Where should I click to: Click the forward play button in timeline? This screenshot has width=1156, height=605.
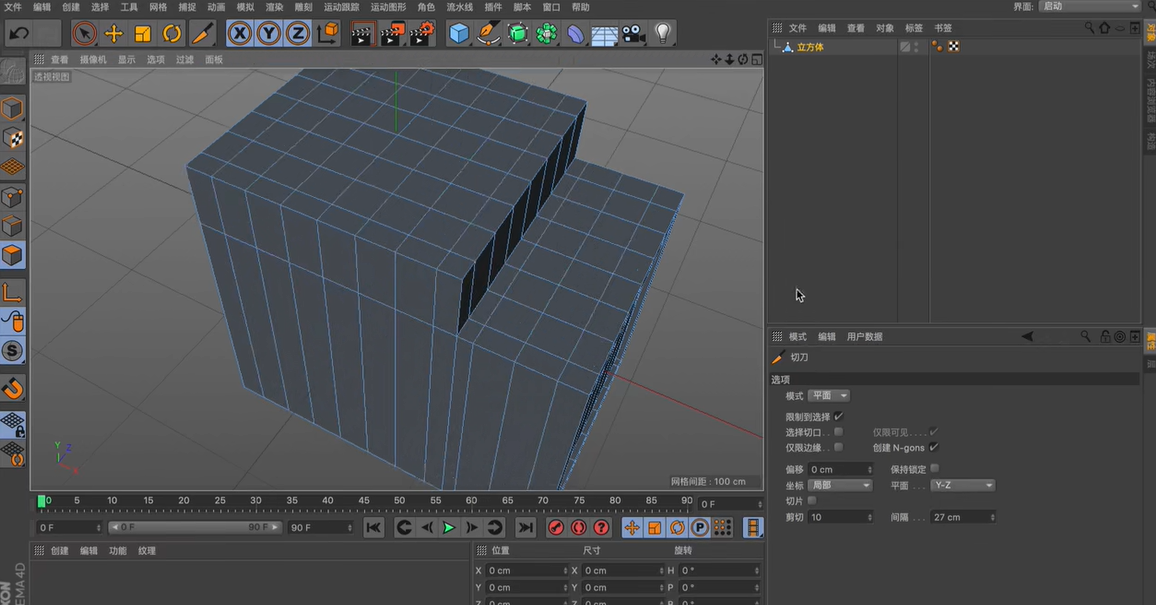[x=448, y=527]
